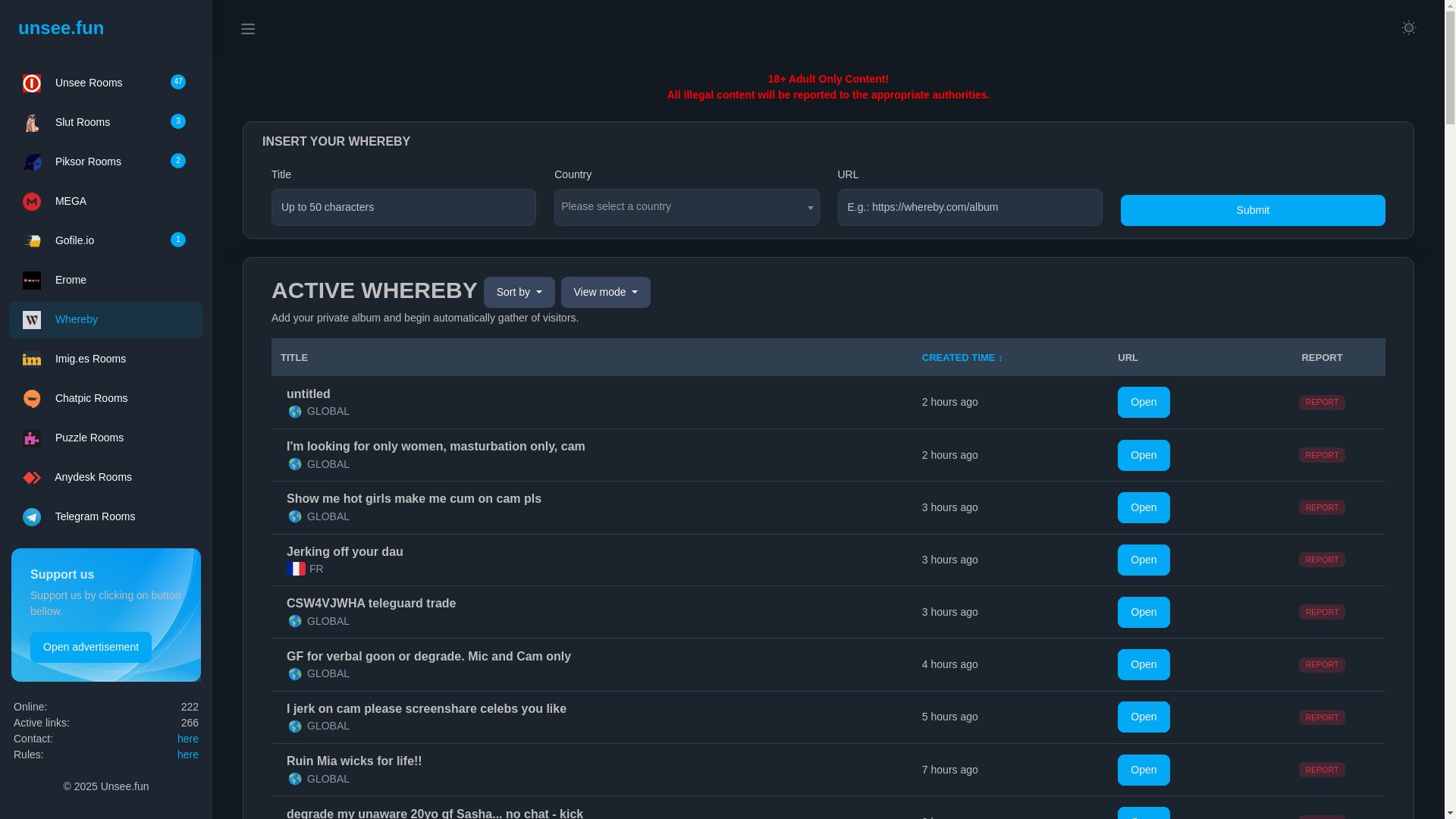1456x819 pixels.
Task: Toggle the sidebar with the hamburger icon
Action: tap(248, 29)
